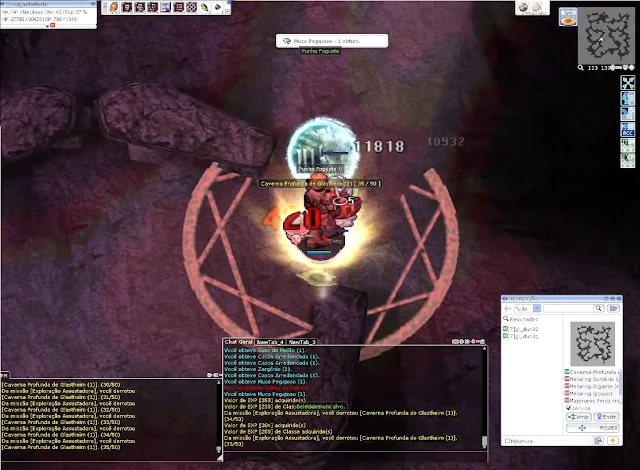The width and height of the screenshot is (640, 470).
Task: Toggle the service checkbox in Navegação
Action: pos(569,408)
